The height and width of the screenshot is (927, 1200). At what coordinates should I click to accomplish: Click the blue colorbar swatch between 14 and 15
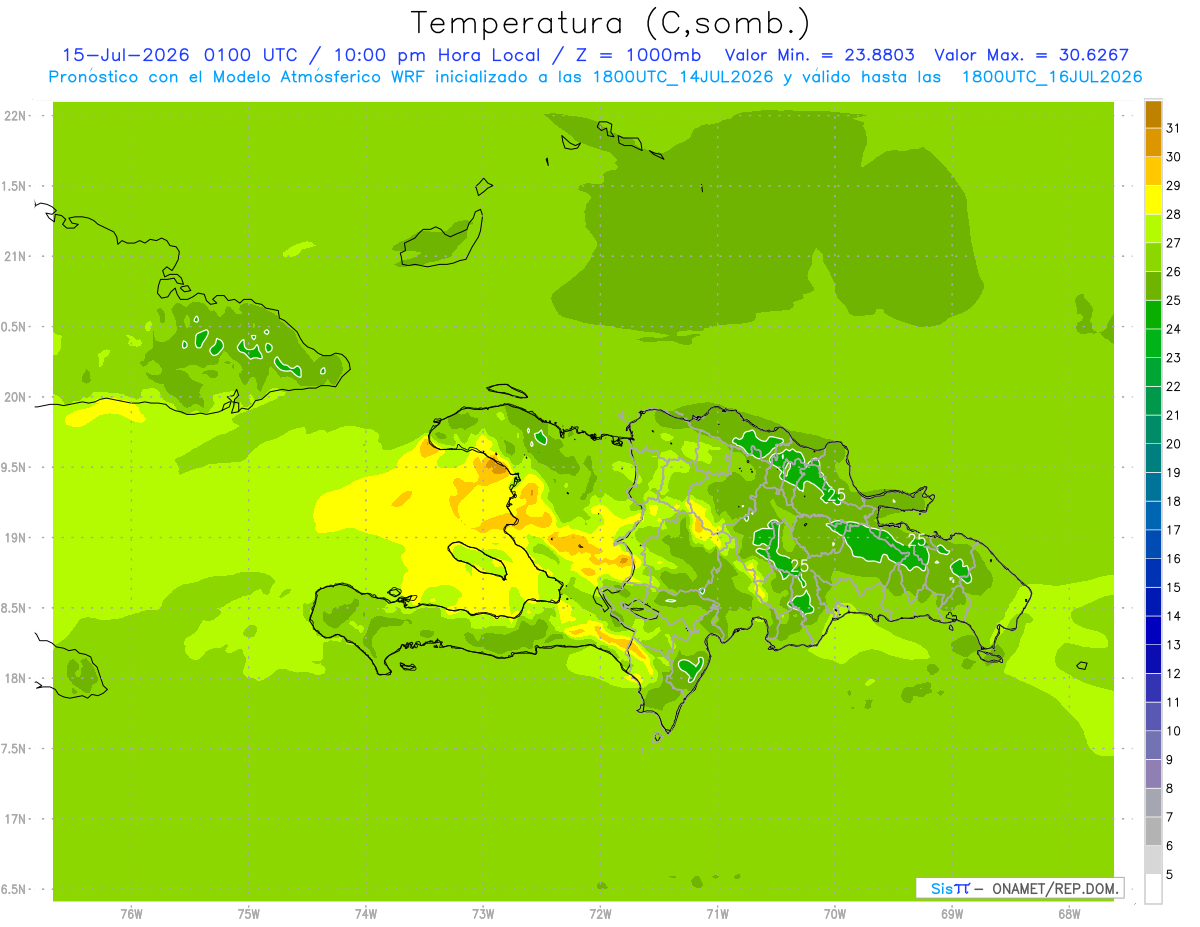[1153, 602]
